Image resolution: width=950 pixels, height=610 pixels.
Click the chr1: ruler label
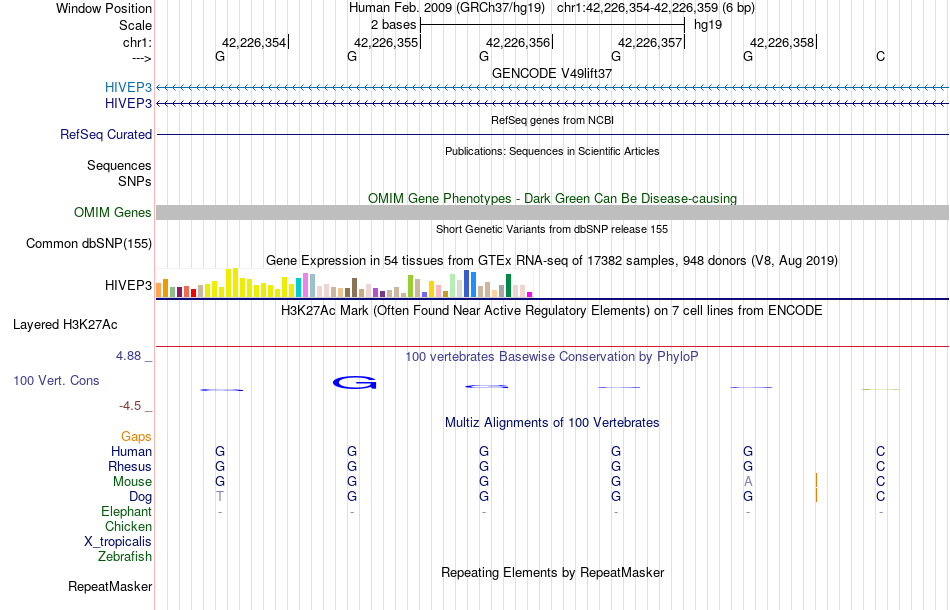(137, 42)
